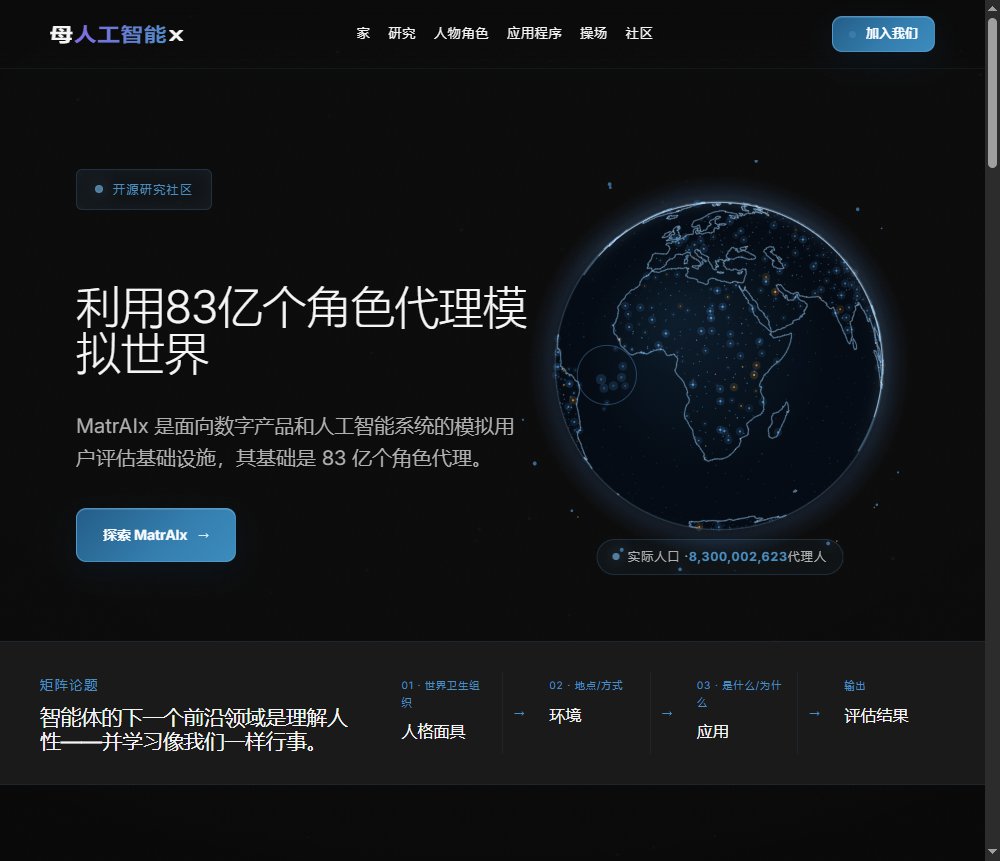The image size is (1000, 861).
Task: Click the 探索 MatrAIx button
Action: [156, 535]
